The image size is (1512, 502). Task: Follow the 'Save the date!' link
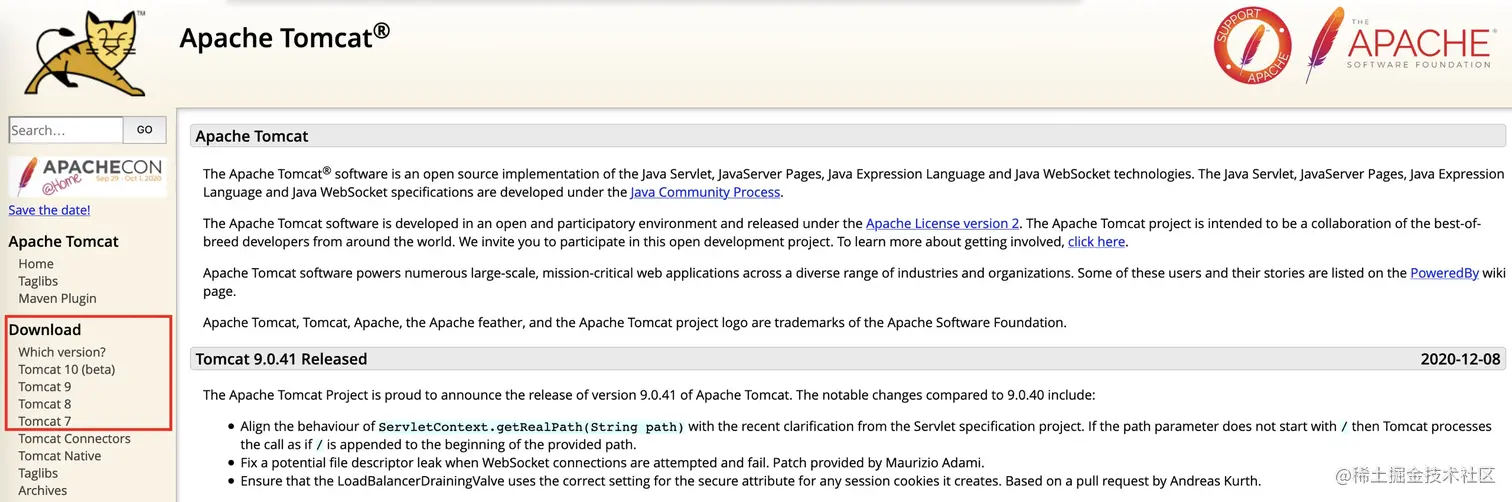(49, 210)
